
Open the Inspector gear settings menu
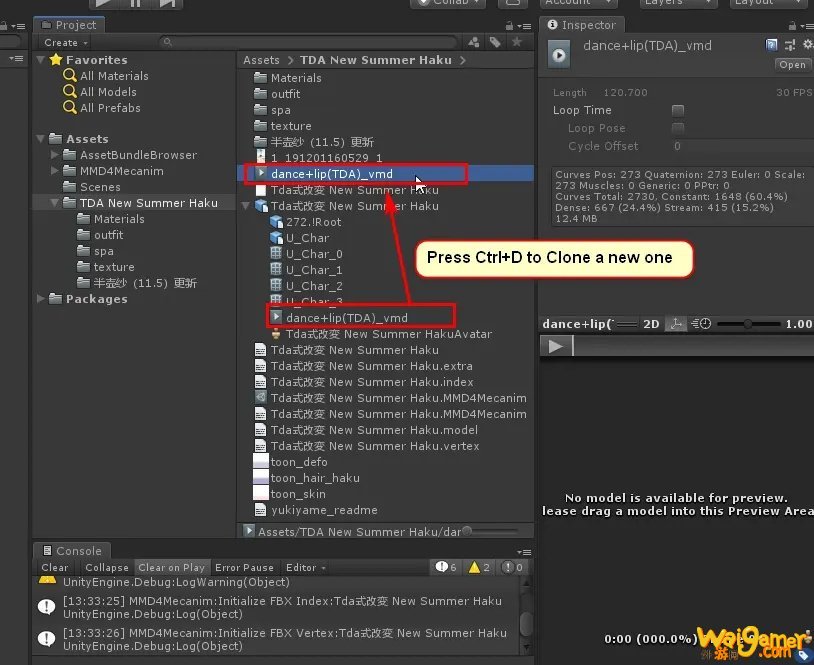pos(807,45)
